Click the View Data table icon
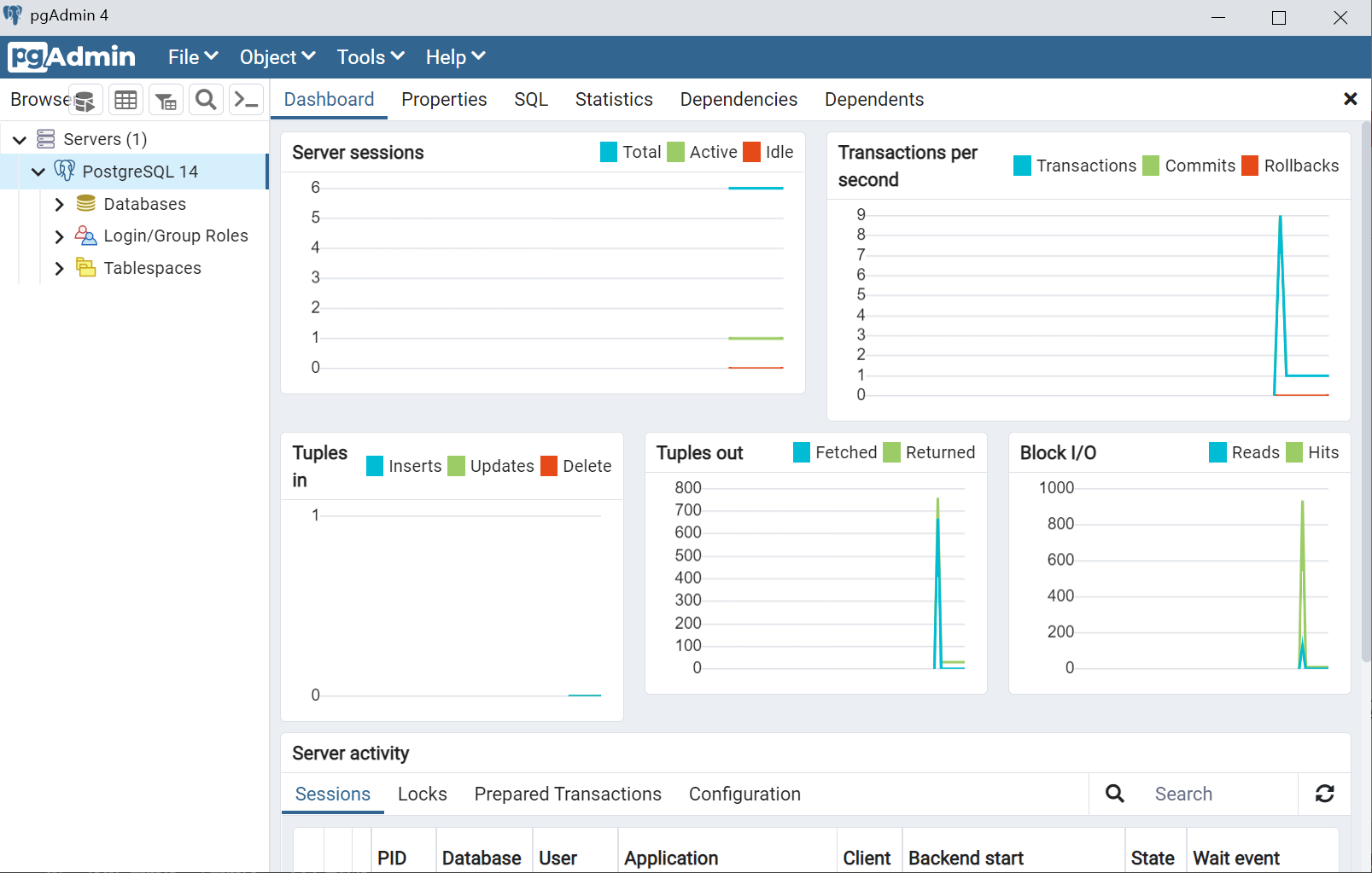Image resolution: width=1372 pixels, height=873 pixels. coord(126,100)
